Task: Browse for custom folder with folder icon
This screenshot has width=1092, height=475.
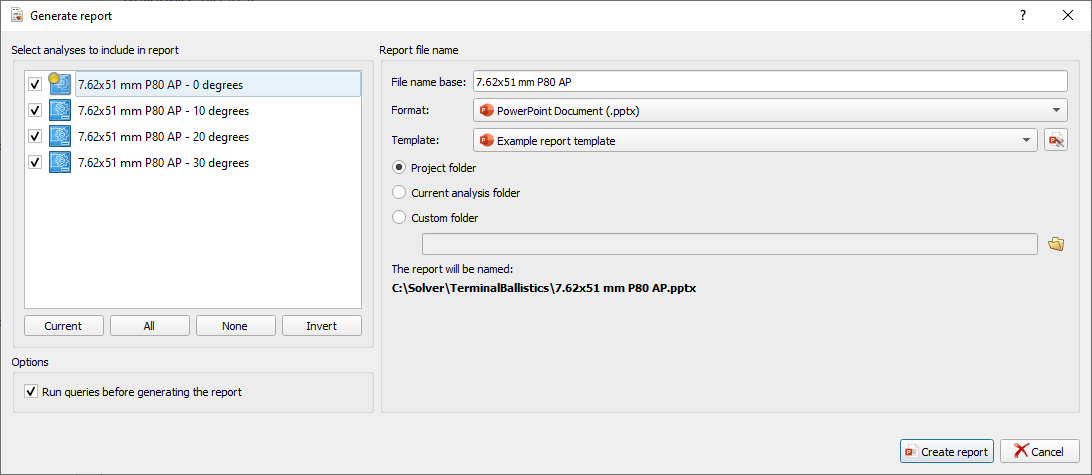Action: pos(1056,244)
